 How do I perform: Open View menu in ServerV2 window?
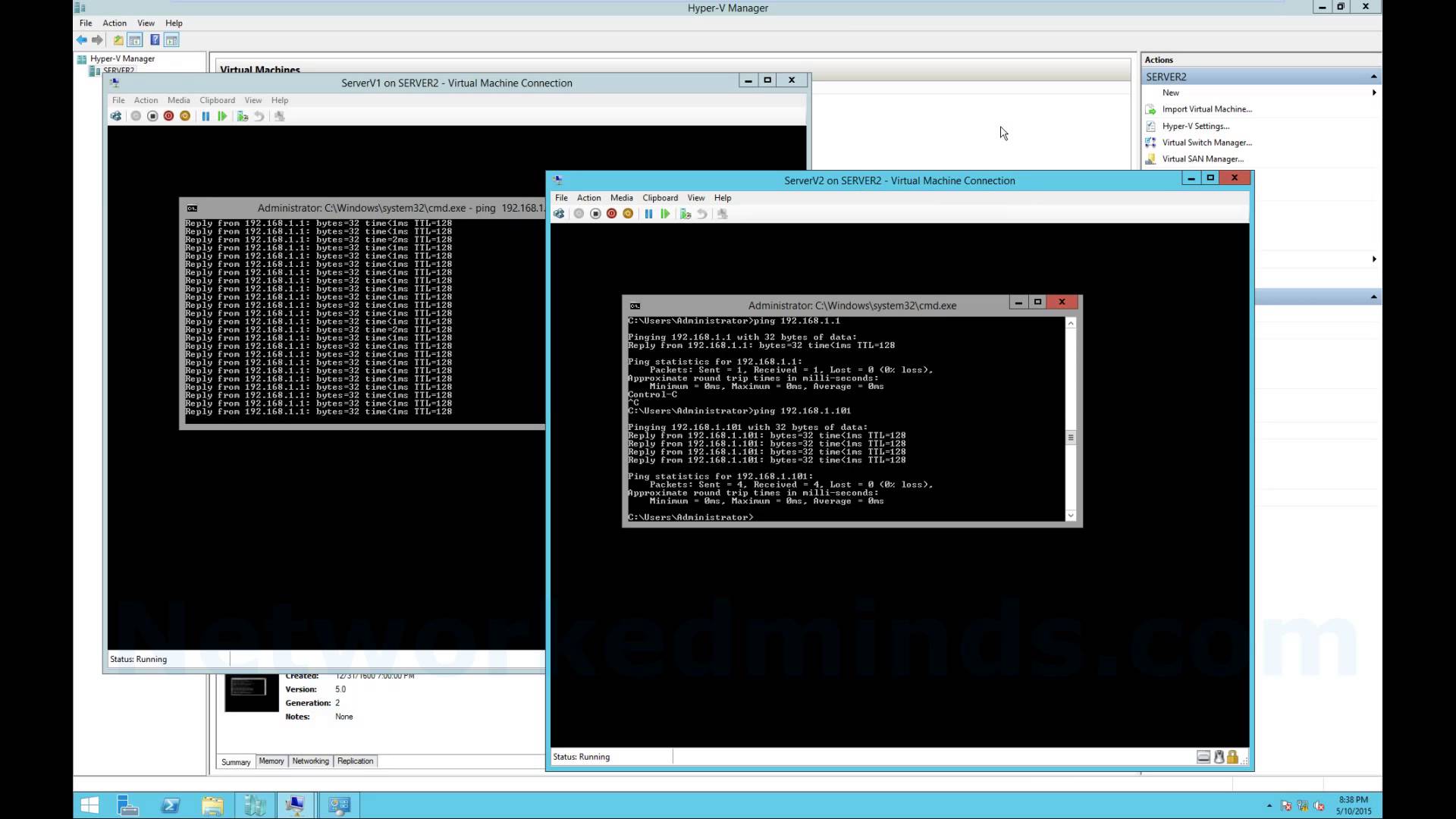click(x=695, y=198)
